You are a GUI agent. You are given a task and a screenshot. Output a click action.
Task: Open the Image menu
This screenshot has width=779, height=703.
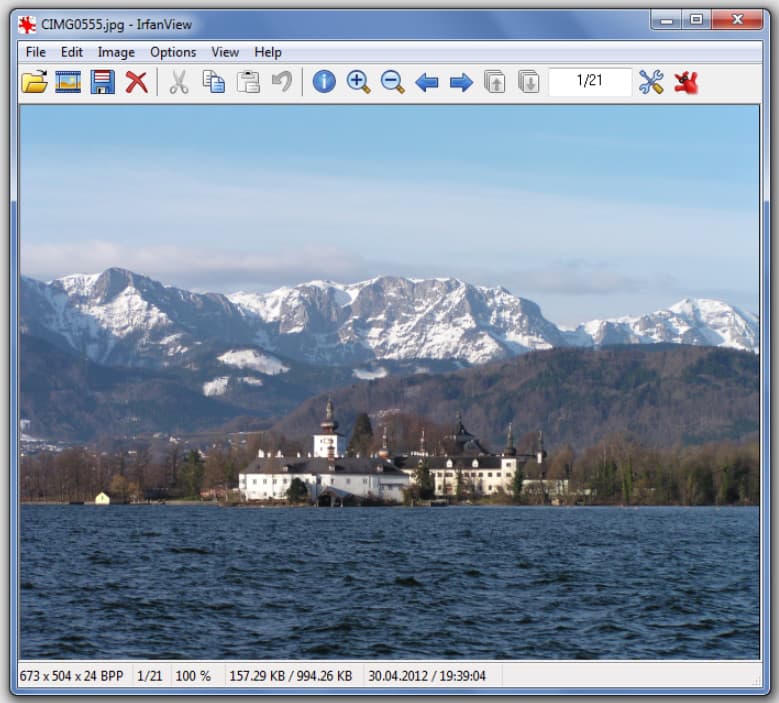click(x=116, y=52)
